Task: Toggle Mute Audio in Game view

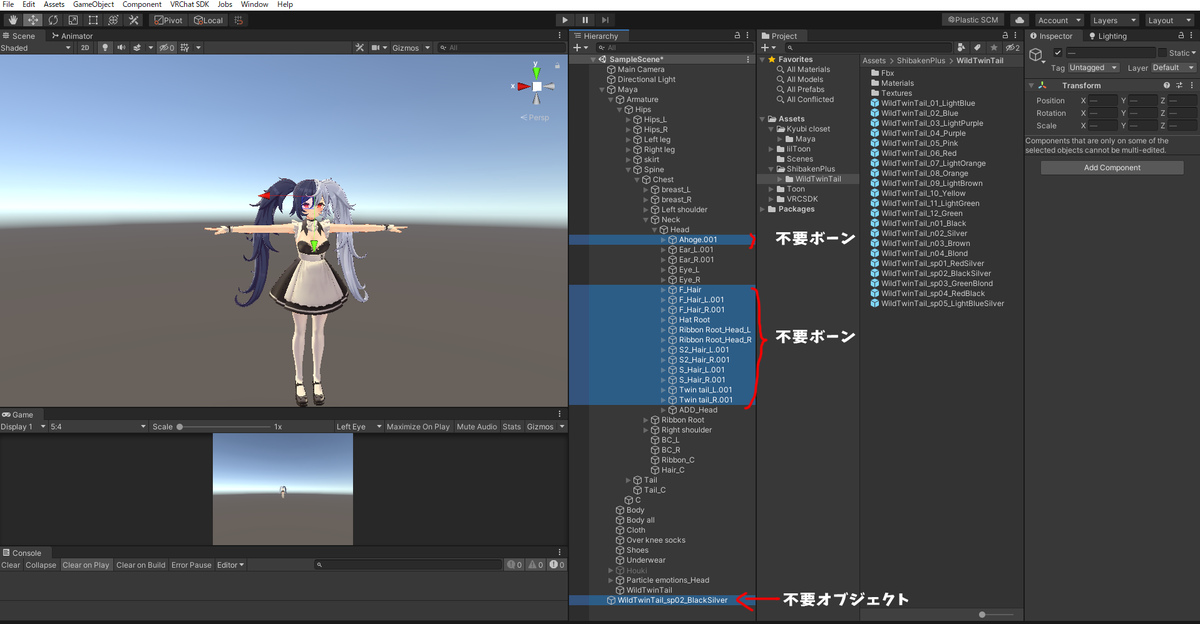Action: click(477, 427)
